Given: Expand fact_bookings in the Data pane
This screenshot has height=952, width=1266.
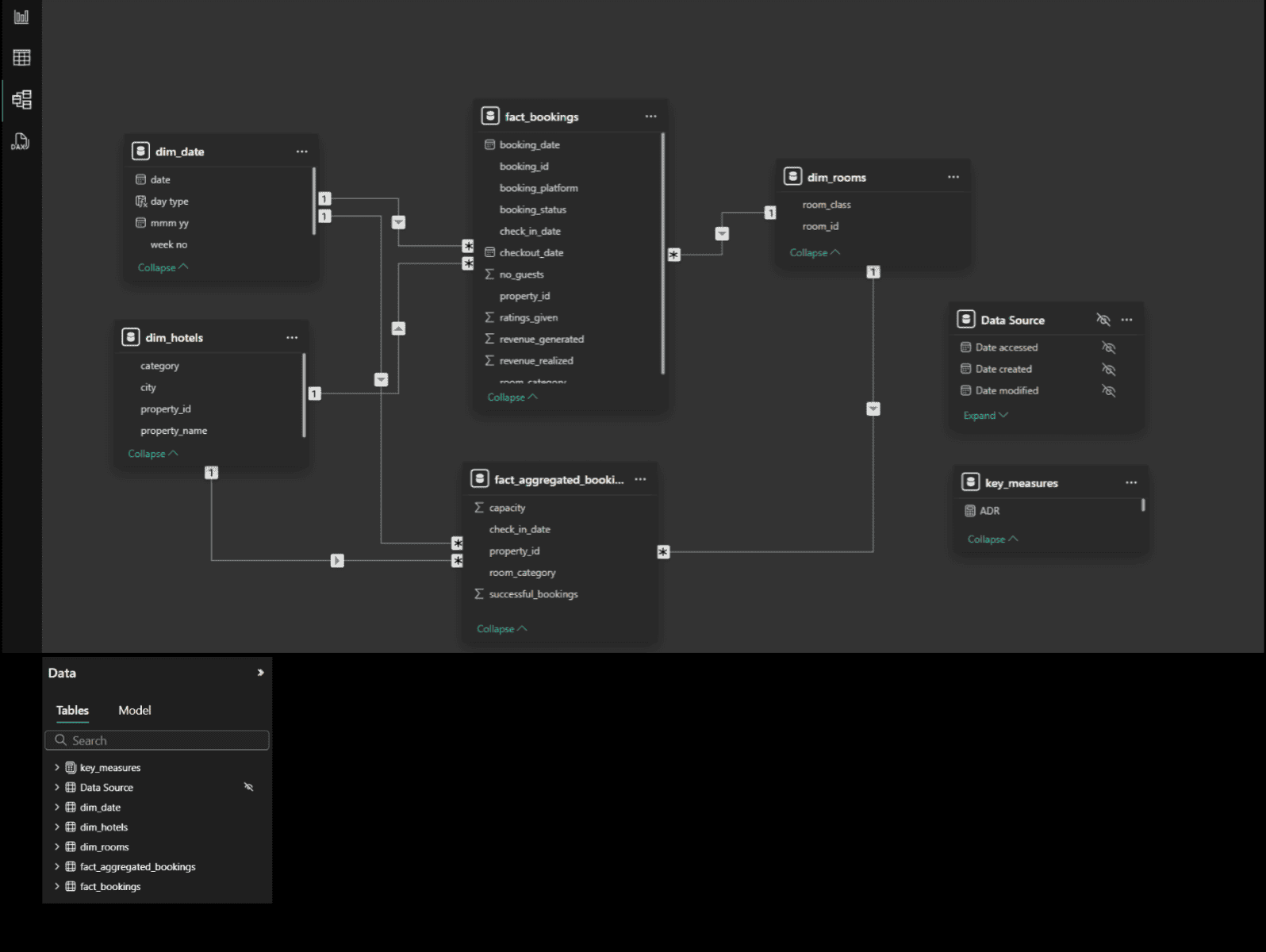Looking at the screenshot, I should [57, 886].
